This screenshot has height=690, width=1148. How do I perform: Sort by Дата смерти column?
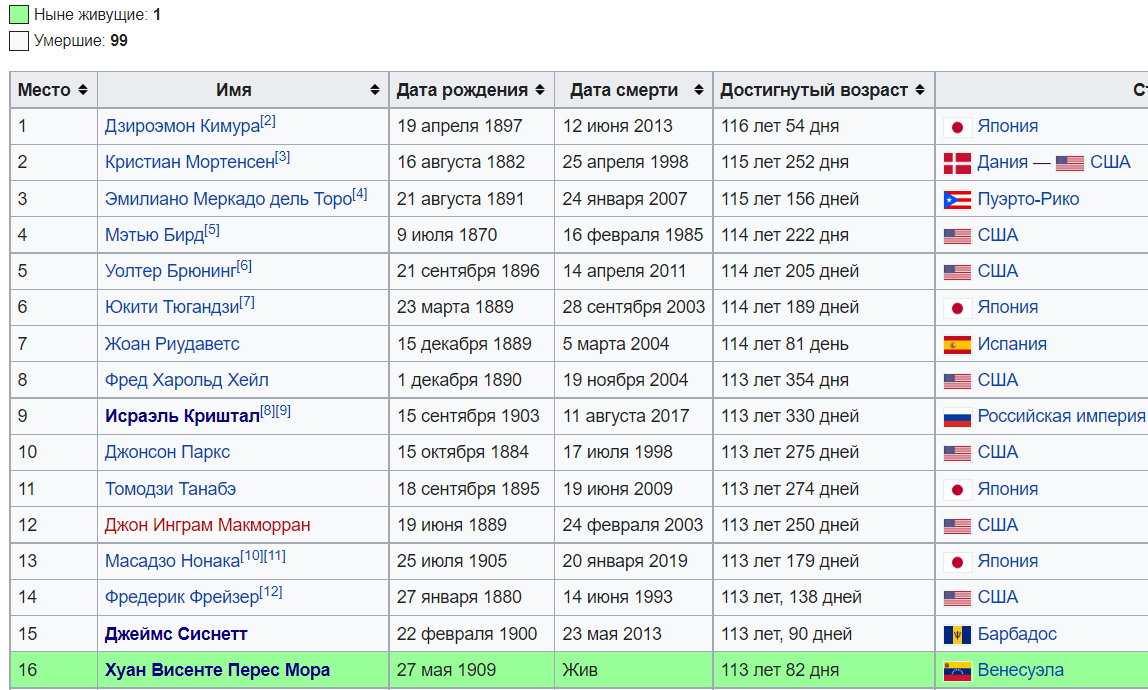pos(697,90)
